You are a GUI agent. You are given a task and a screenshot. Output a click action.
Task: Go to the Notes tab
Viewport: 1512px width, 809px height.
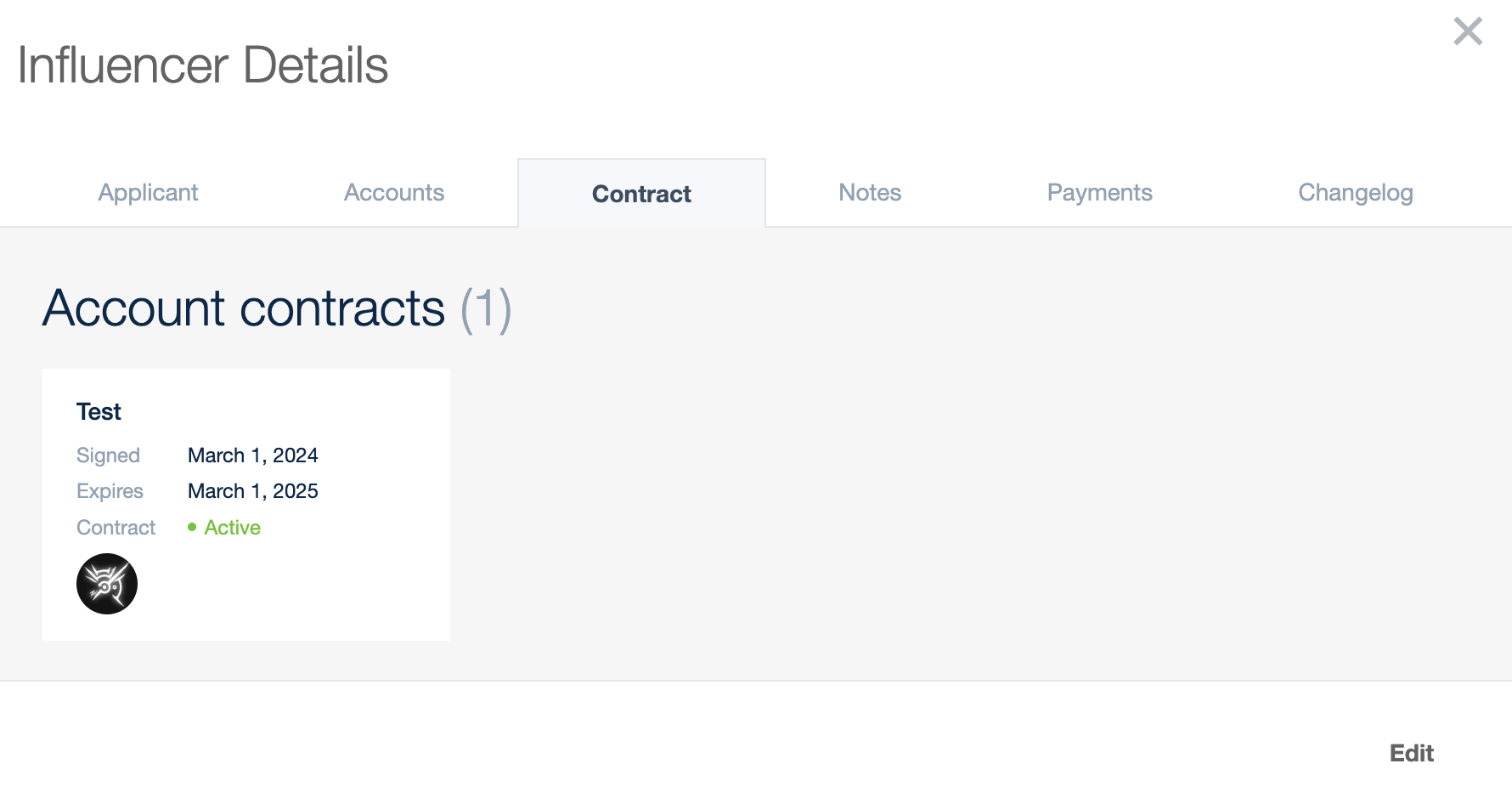pyautogui.click(x=870, y=193)
